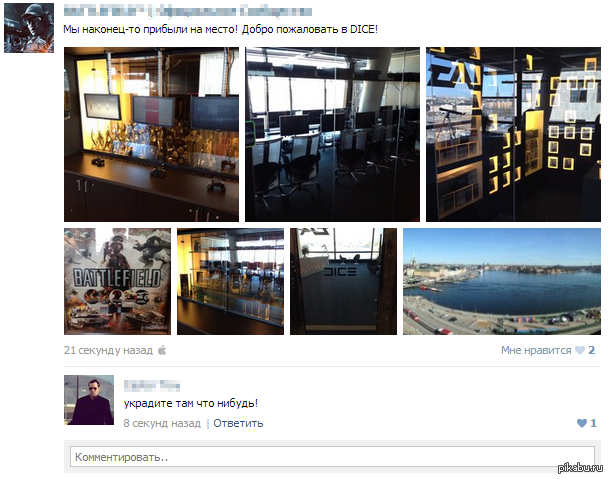Open the photo of monitors above gold figurines
This screenshot has width=608, height=479.
151,135
